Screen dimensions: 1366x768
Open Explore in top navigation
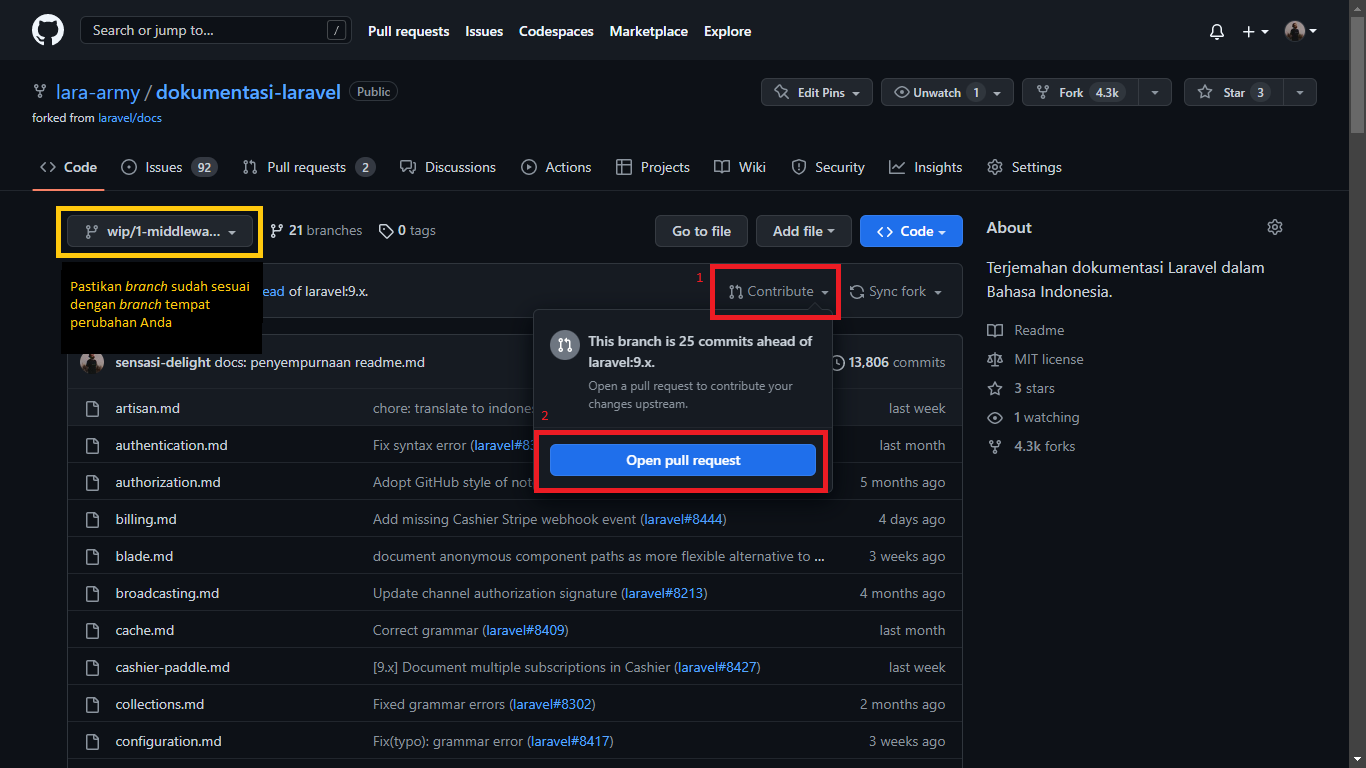coord(727,32)
